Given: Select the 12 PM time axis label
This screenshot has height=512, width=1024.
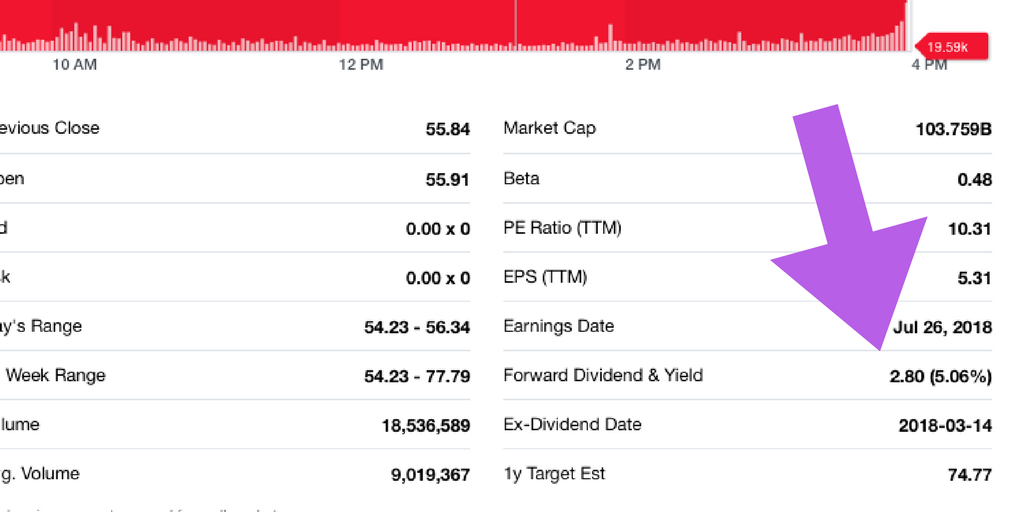Looking at the screenshot, I should (361, 65).
